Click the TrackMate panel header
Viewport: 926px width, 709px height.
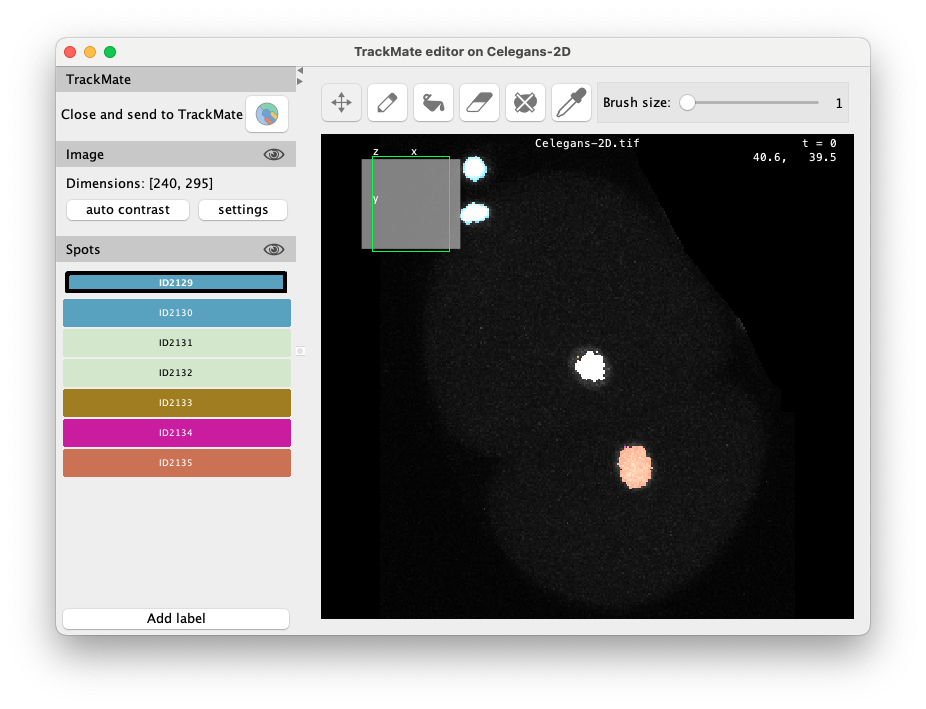(x=176, y=80)
